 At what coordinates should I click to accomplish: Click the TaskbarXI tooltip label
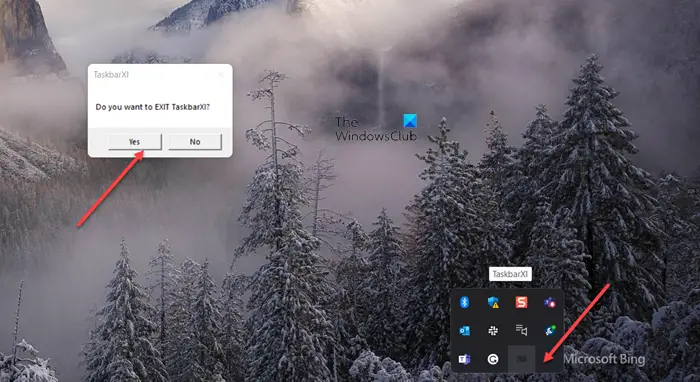510,274
